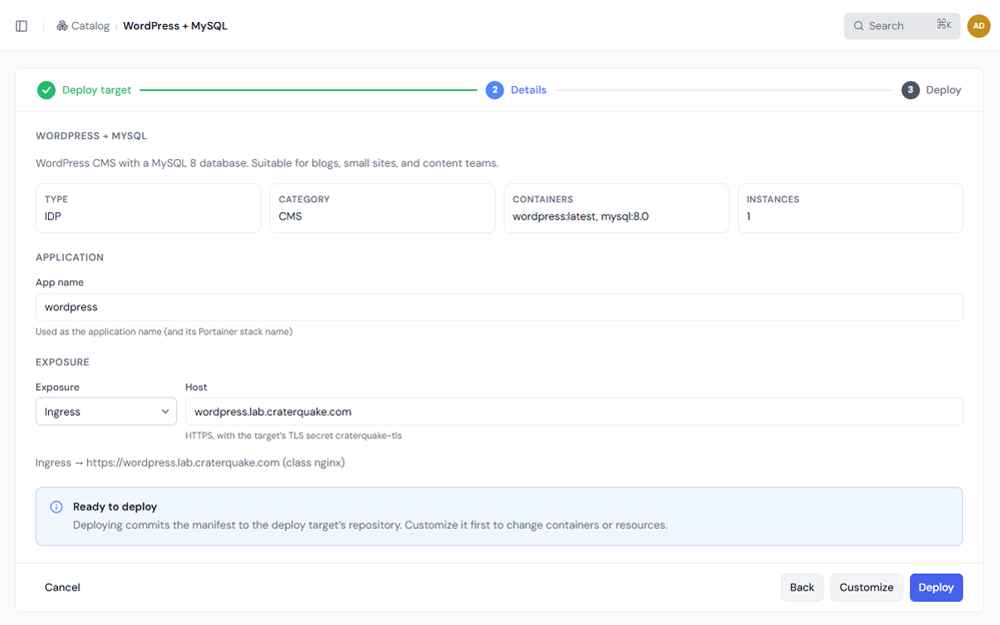Click the Ready to deploy heading

point(115,507)
